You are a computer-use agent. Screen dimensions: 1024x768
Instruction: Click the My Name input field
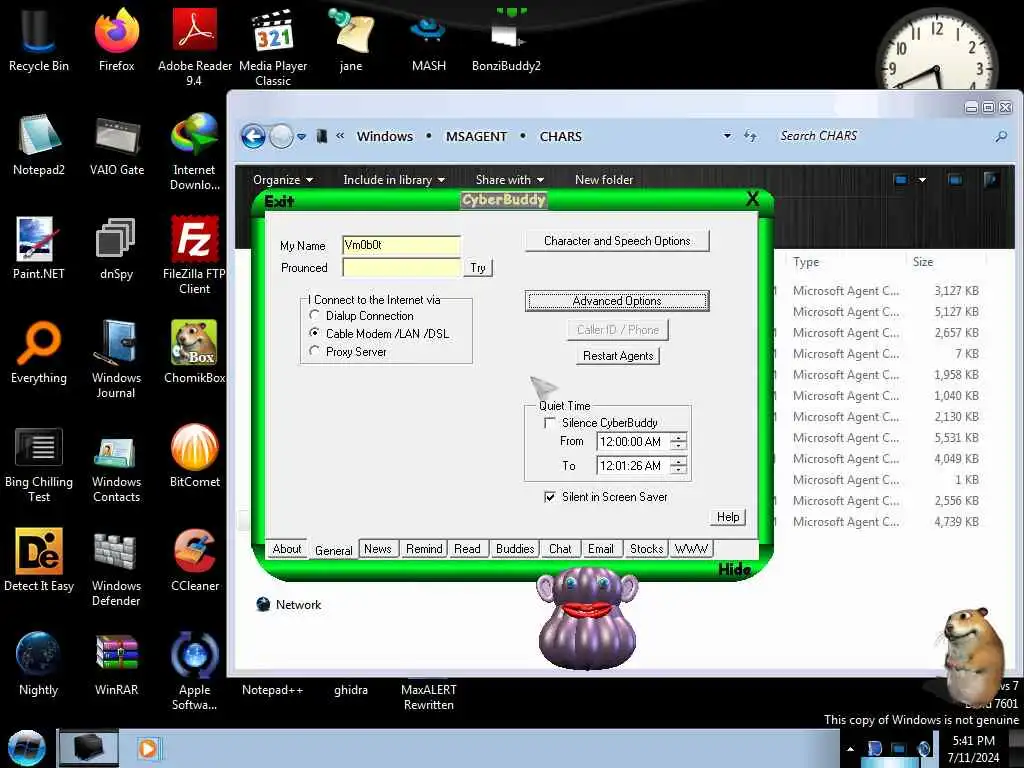[x=401, y=245]
